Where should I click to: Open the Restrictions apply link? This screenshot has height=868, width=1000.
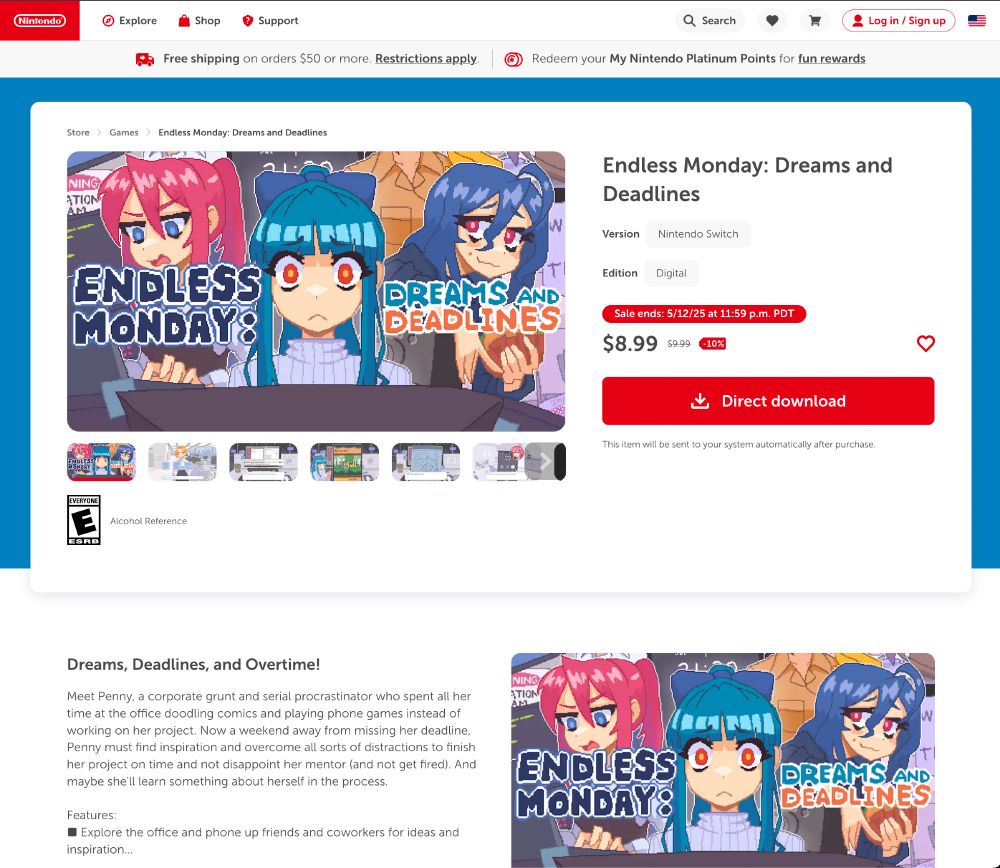[426, 59]
